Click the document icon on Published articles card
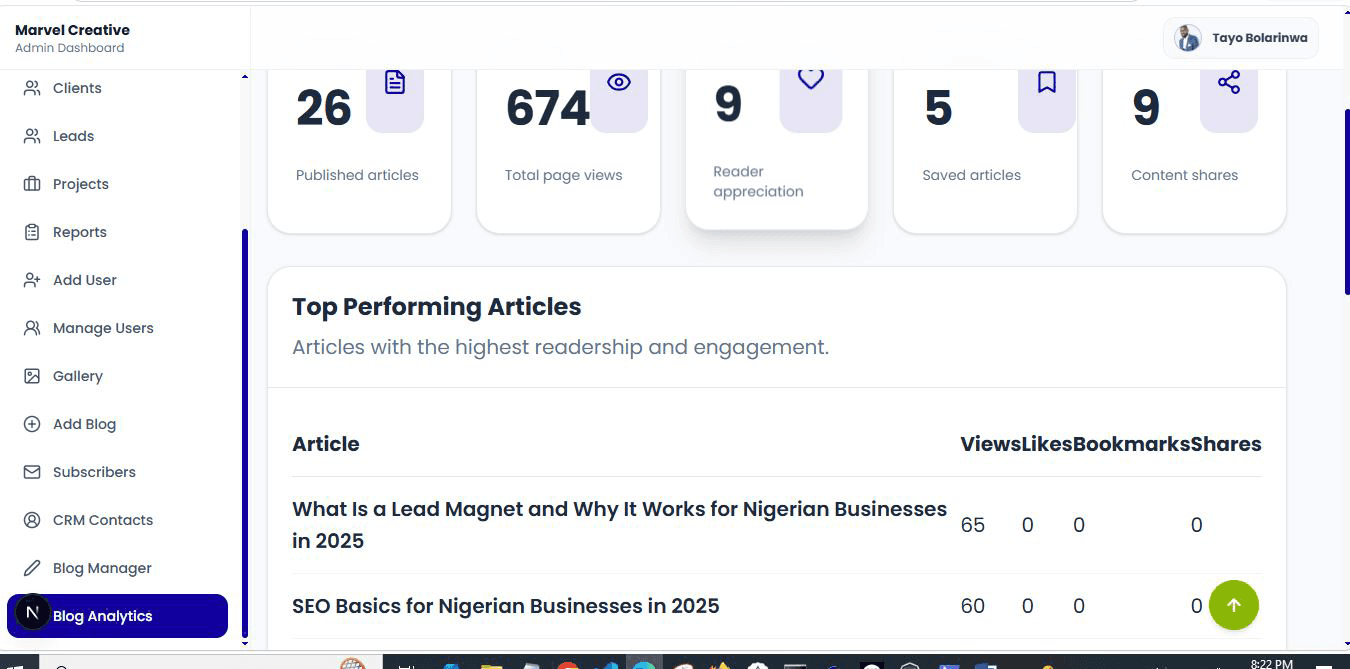The width and height of the screenshot is (1350, 669). (x=395, y=83)
